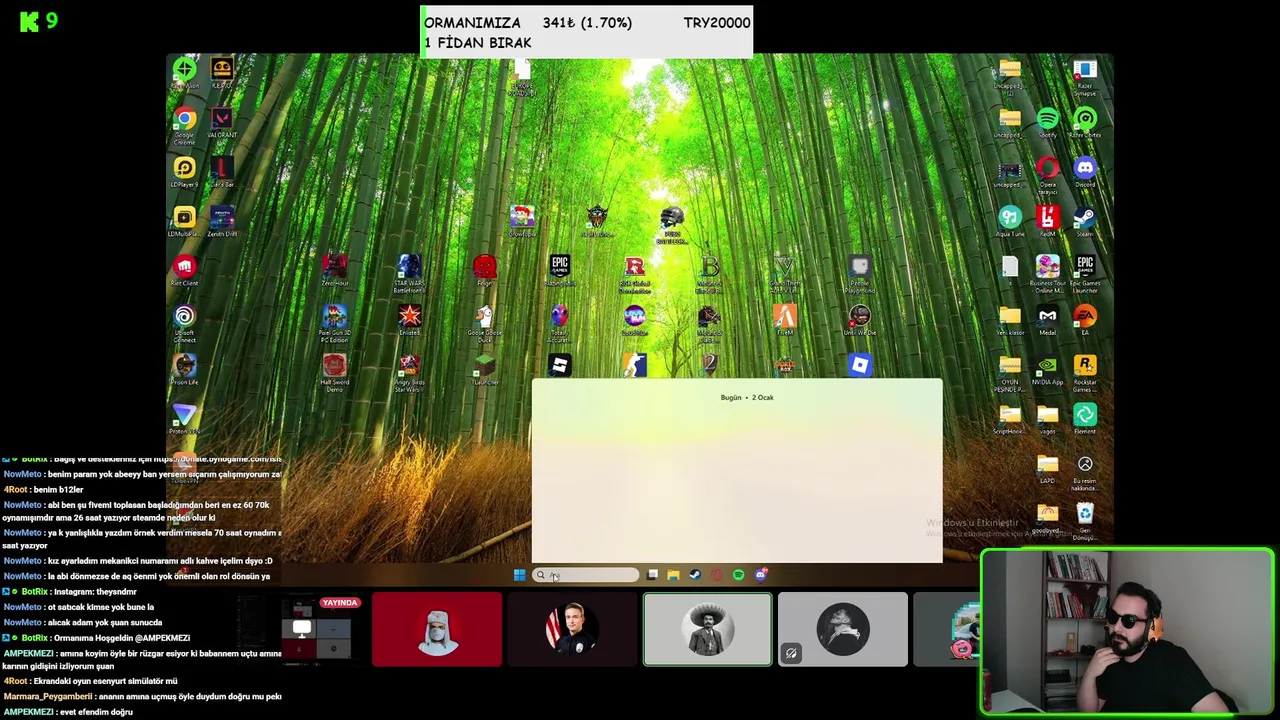Open the Riot Client shortcut
Image resolution: width=1280 pixels, height=720 pixels.
184,267
